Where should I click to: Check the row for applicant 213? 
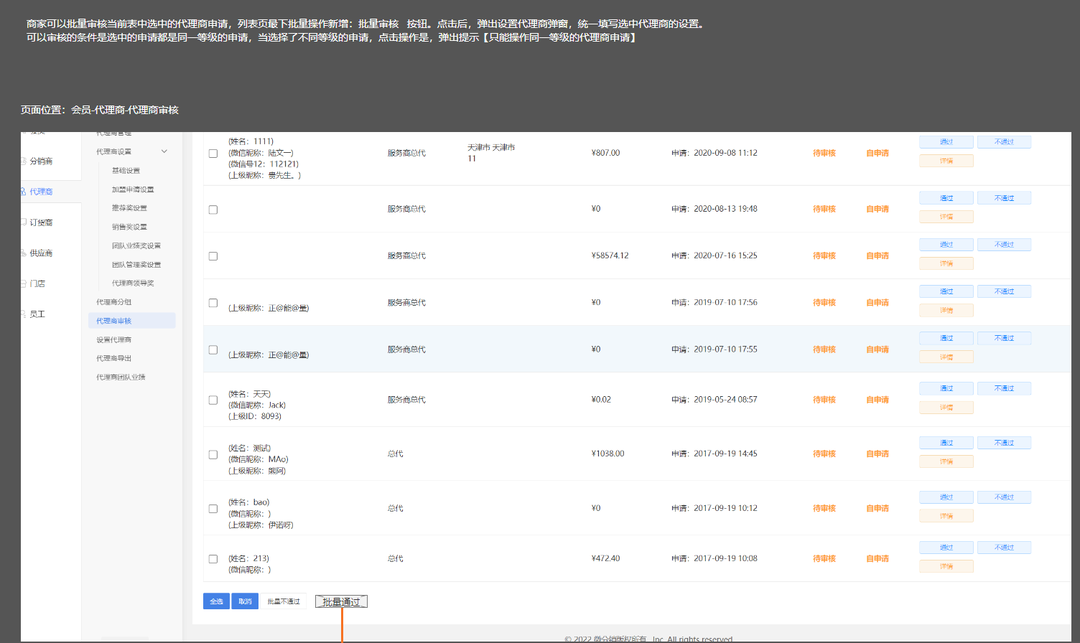(213, 558)
